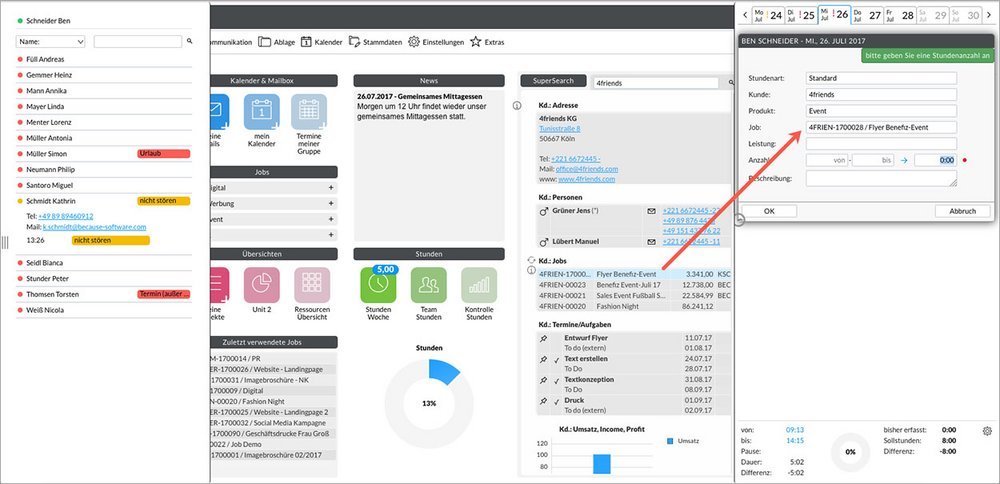This screenshot has width=1000, height=484.
Task: Click in the Beschreibung text area
Action: [x=881, y=179]
